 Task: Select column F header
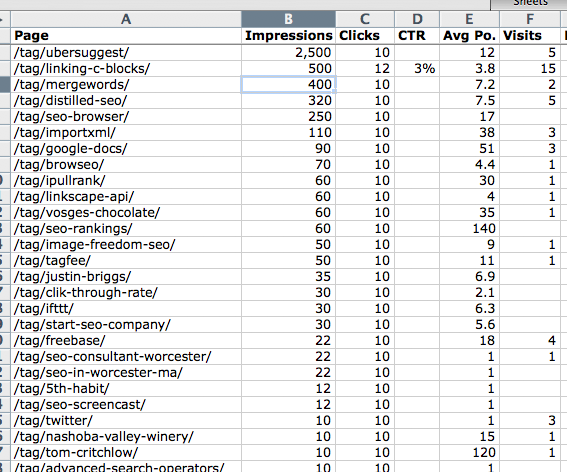pyautogui.click(x=530, y=19)
